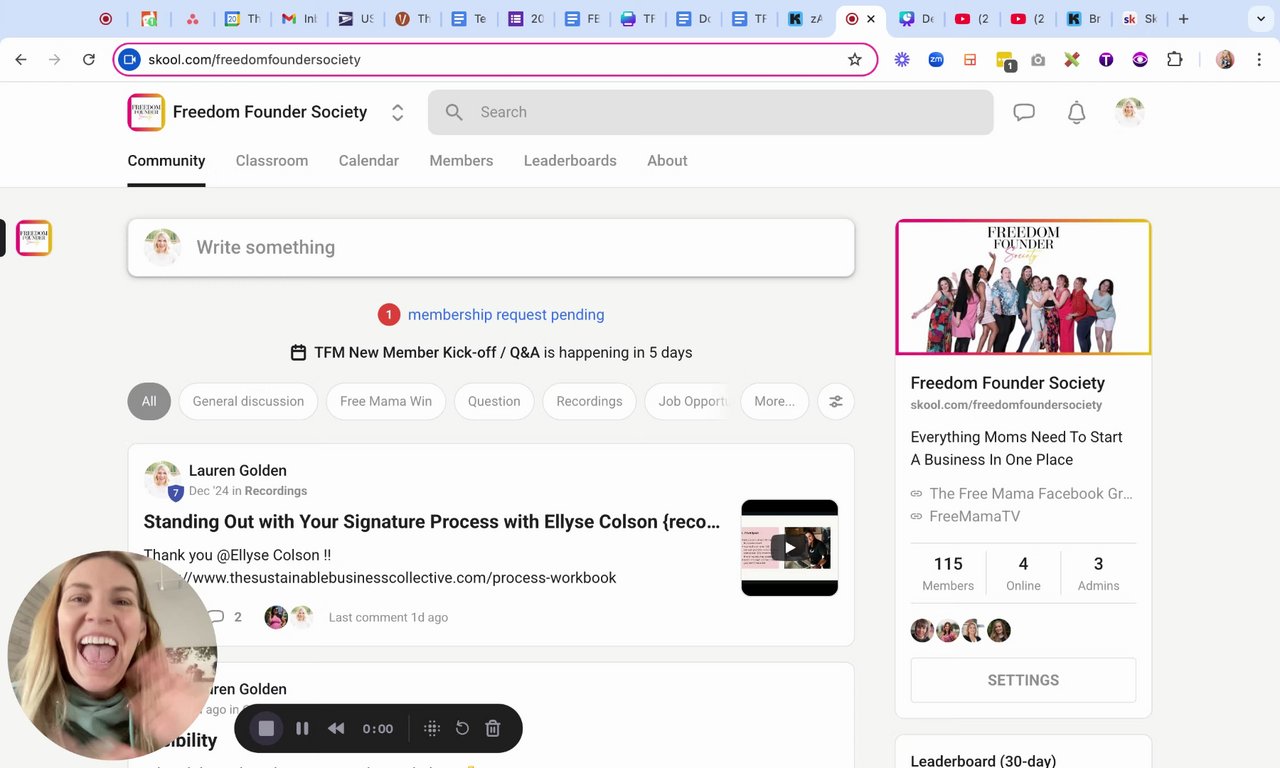Image resolution: width=1280 pixels, height=768 pixels.
Task: Expand the group switcher arrows
Action: [x=397, y=112]
